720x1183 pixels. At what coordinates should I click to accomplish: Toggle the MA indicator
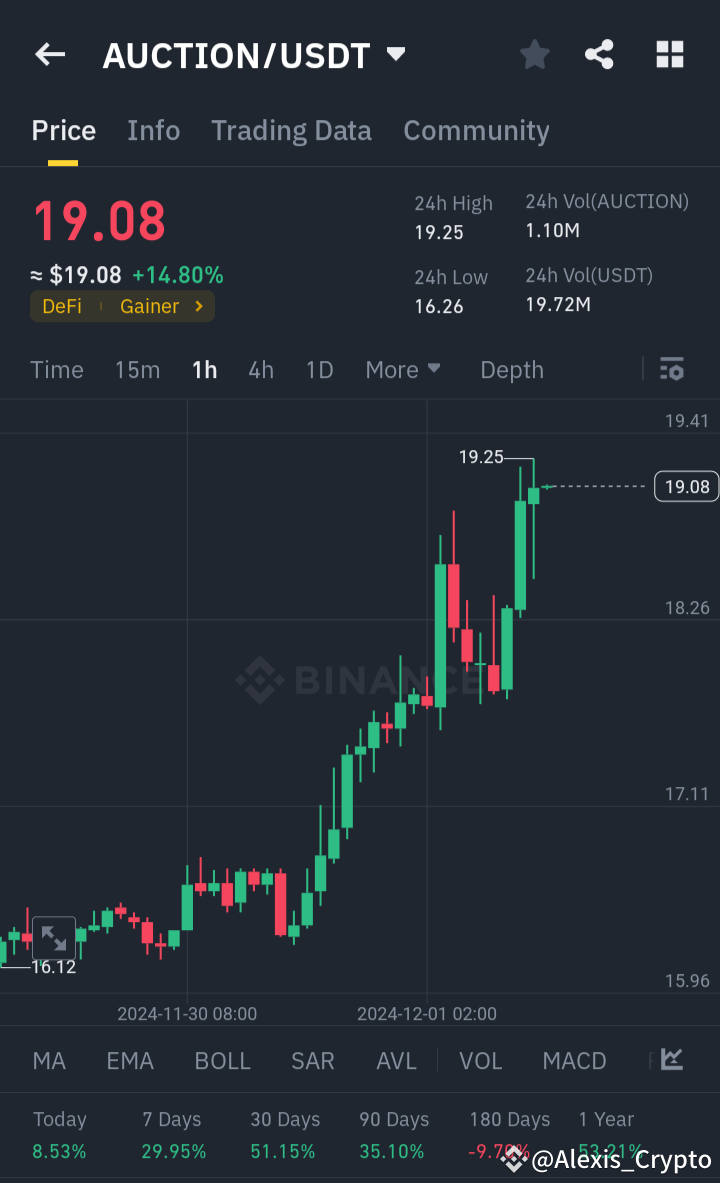[49, 1060]
